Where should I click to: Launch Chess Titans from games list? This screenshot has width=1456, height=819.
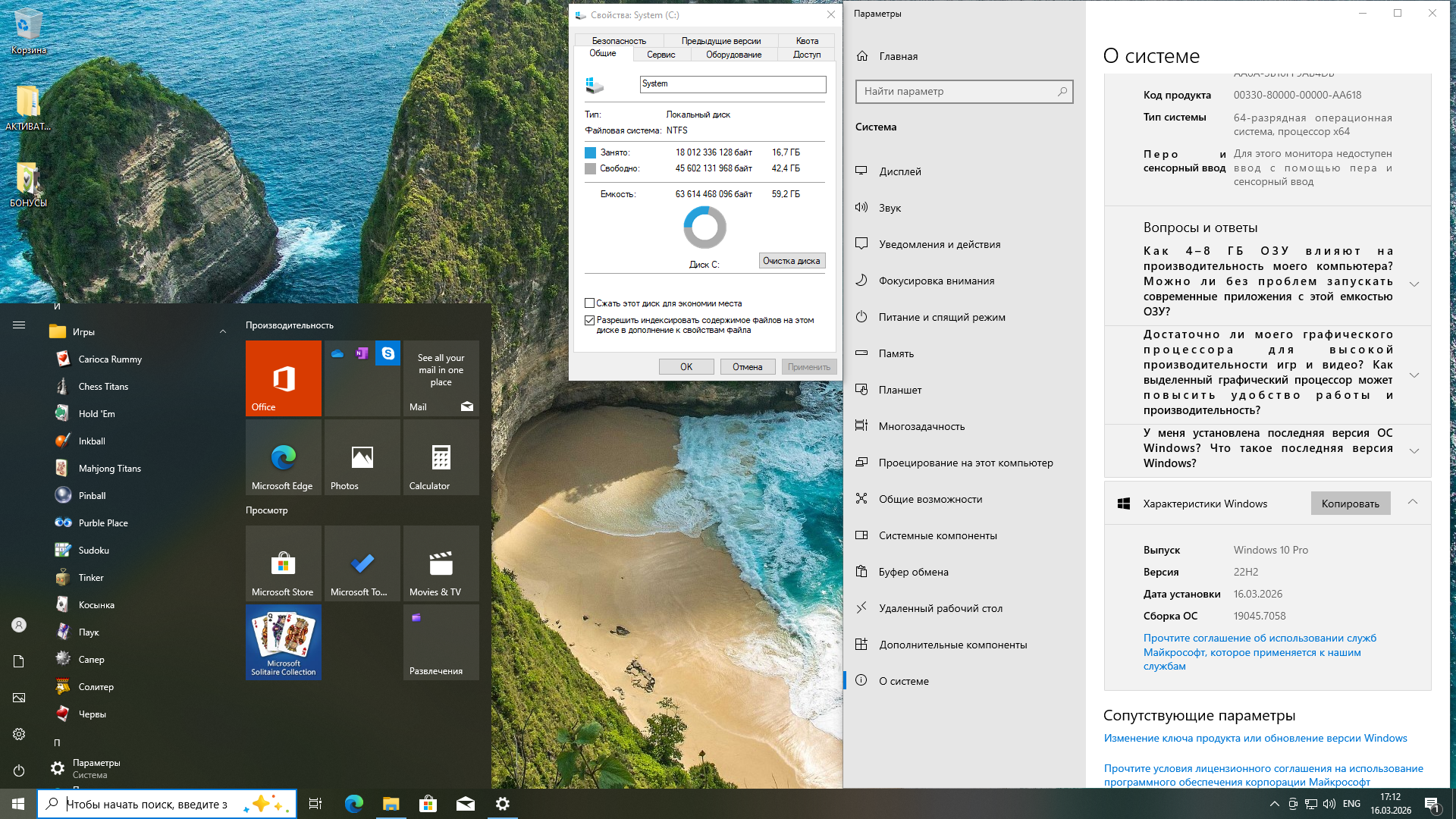(x=103, y=387)
